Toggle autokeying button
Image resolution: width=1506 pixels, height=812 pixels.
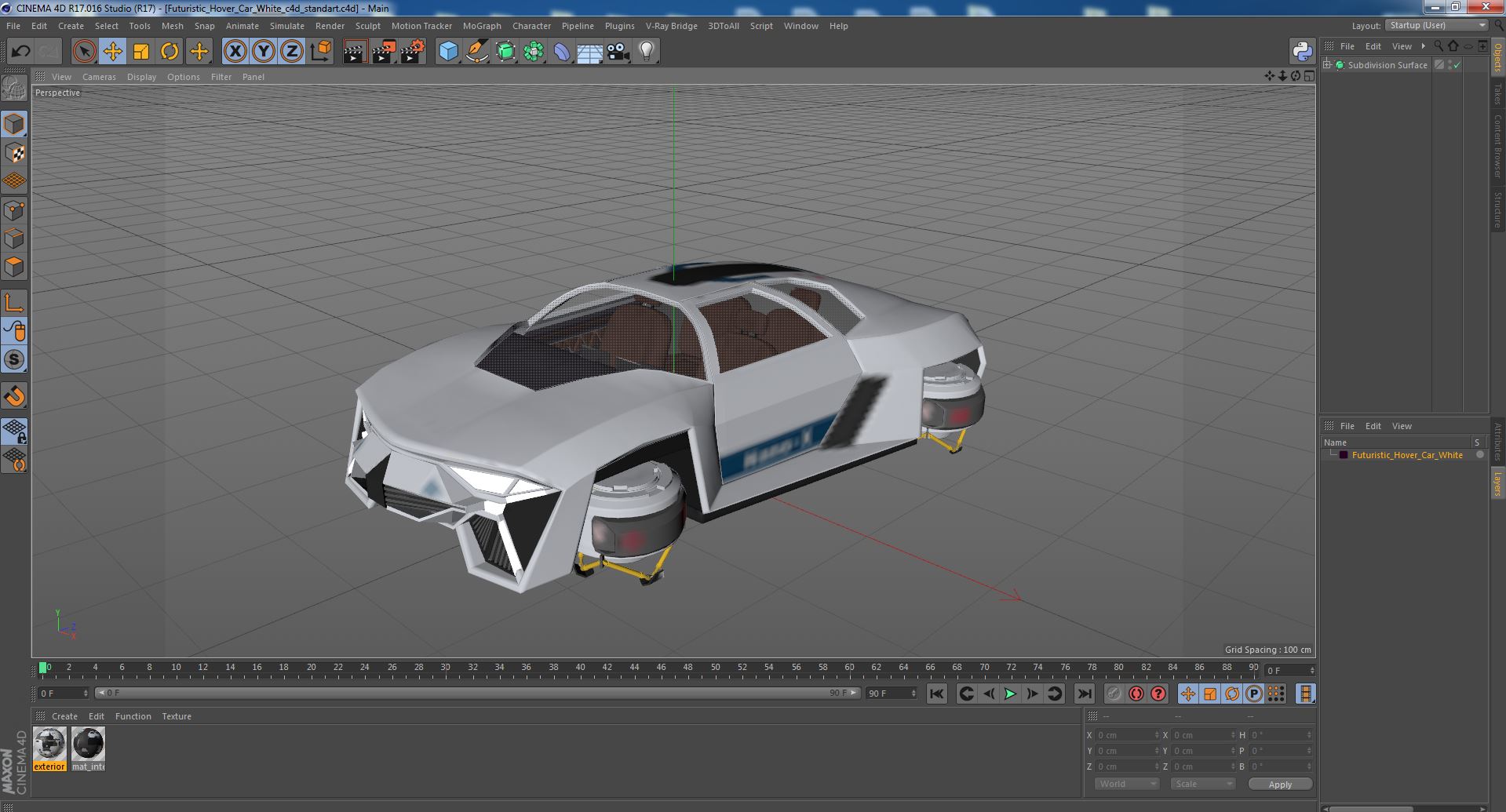(x=1136, y=694)
